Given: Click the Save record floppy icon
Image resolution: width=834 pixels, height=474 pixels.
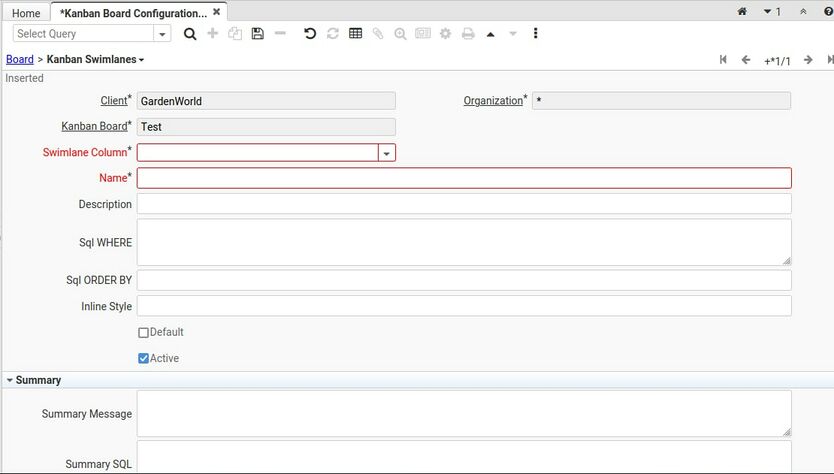Looking at the screenshot, I should click(257, 34).
